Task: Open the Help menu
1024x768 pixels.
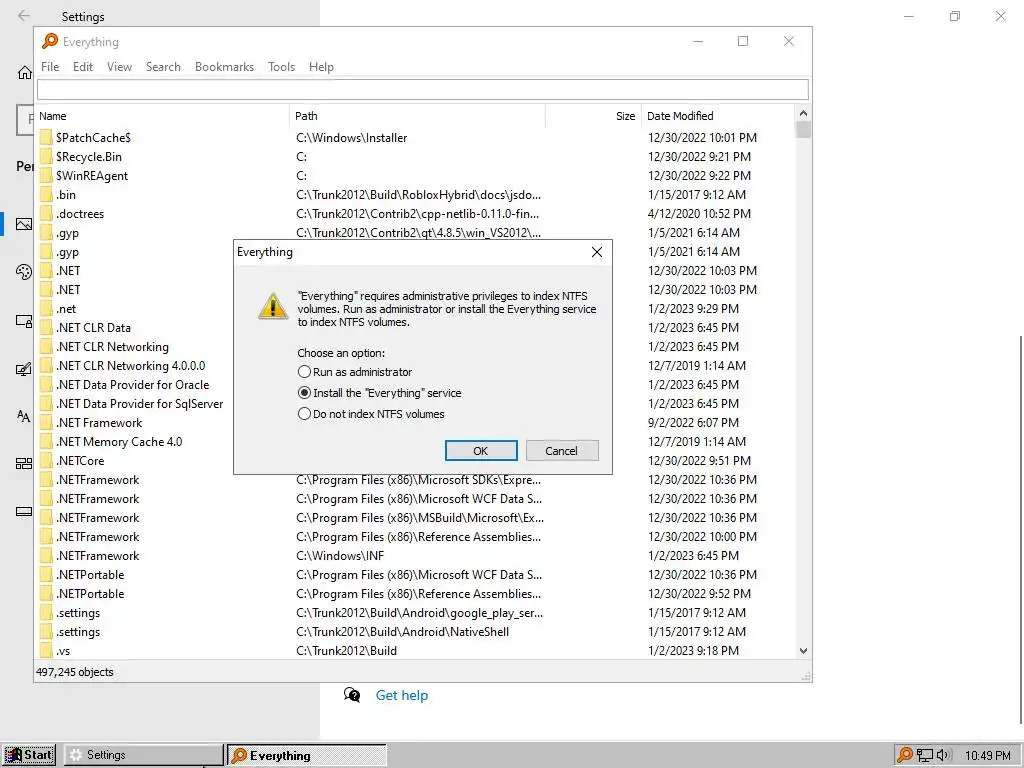Action: tap(321, 67)
